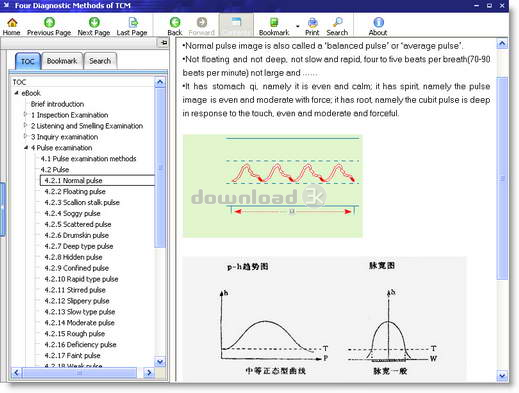Click the content pane scroll-down arrow
Screen dimensions: 519x393
tap(502, 376)
